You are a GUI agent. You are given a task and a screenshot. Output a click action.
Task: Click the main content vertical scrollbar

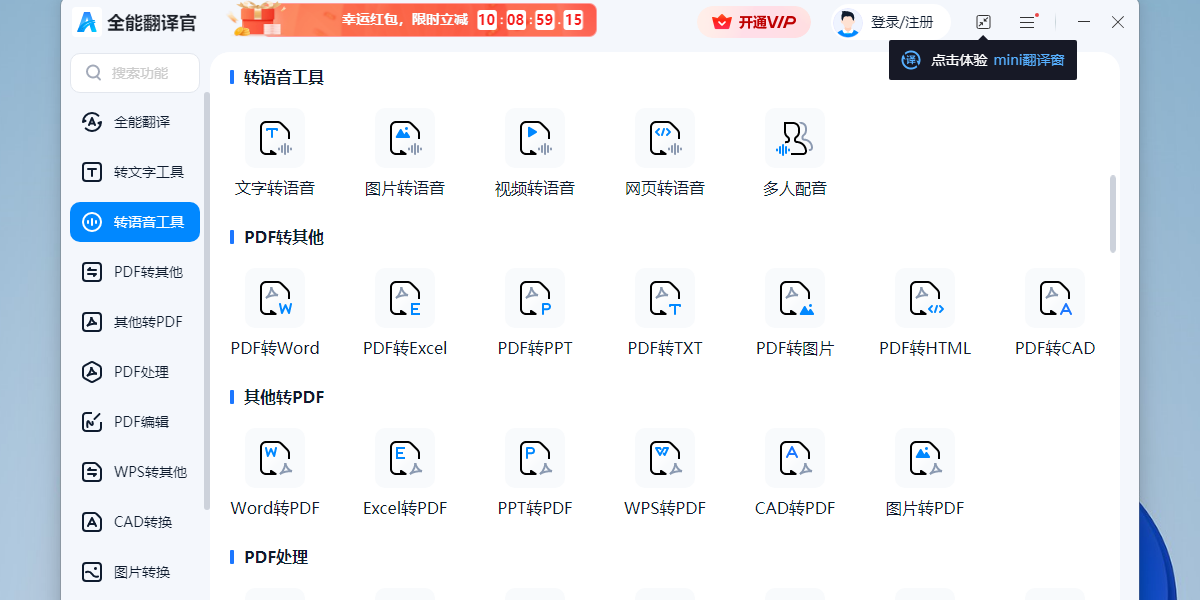1113,214
